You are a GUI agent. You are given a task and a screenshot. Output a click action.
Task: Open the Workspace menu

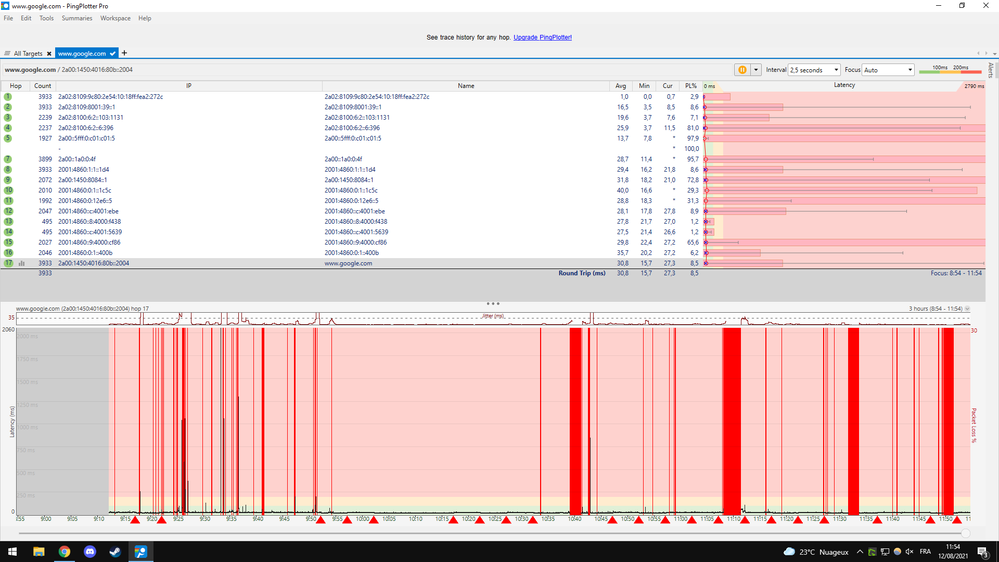click(x=115, y=18)
